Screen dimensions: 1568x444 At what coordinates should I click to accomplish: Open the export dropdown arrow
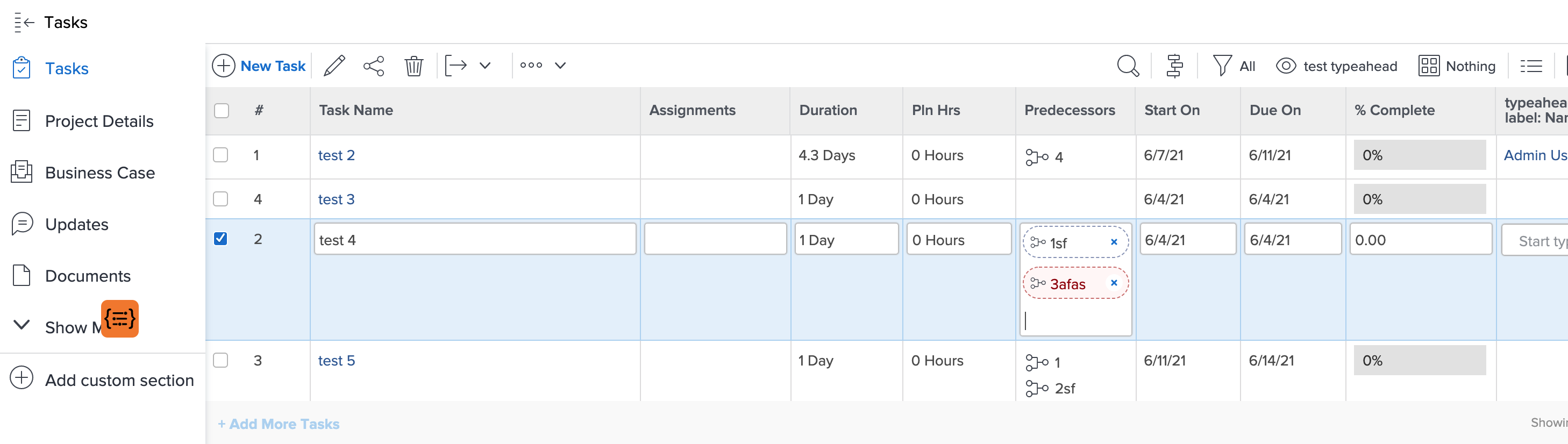click(485, 66)
